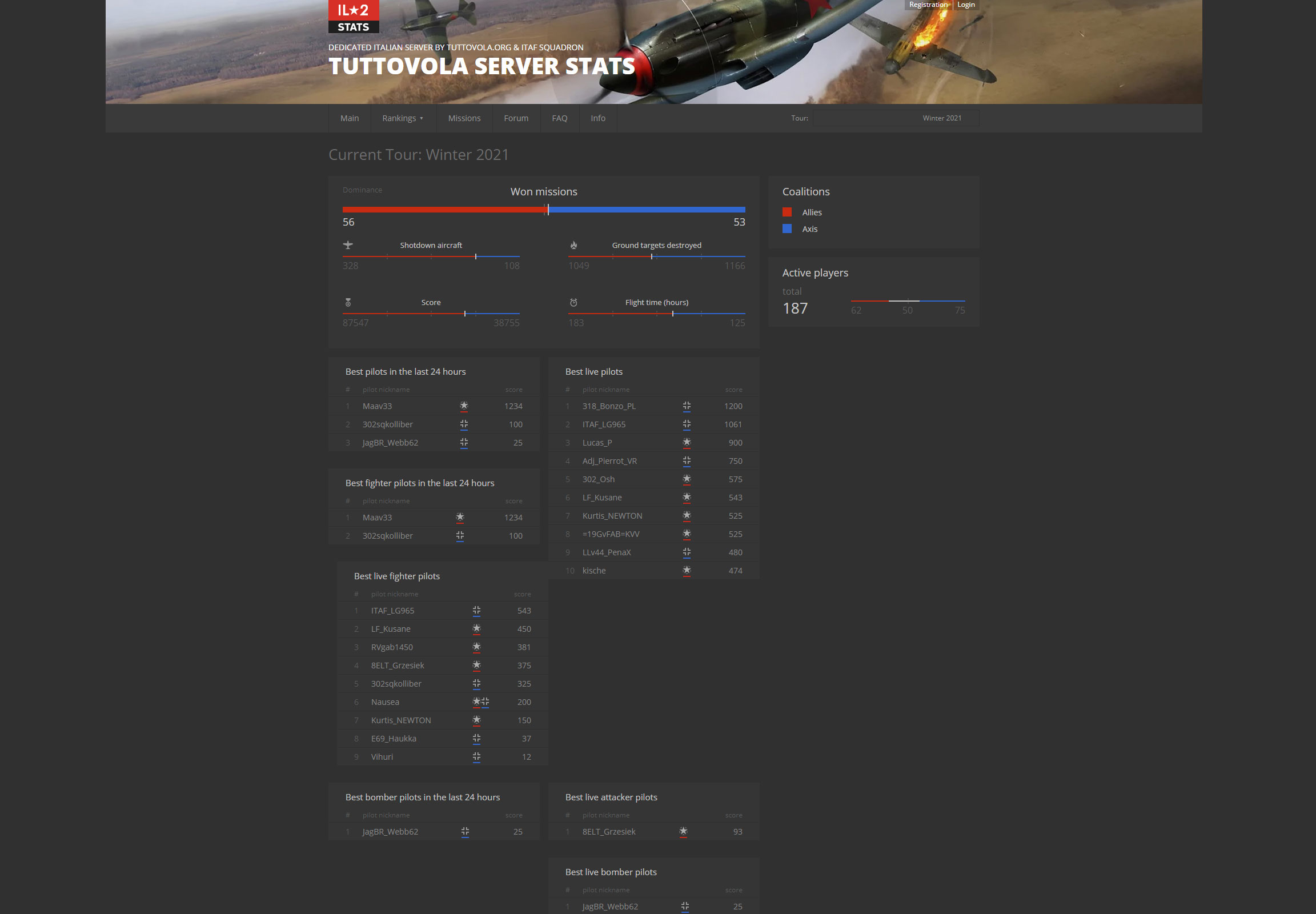Click the coalition icons beside Nausea
The image size is (1316, 914).
coord(480,702)
